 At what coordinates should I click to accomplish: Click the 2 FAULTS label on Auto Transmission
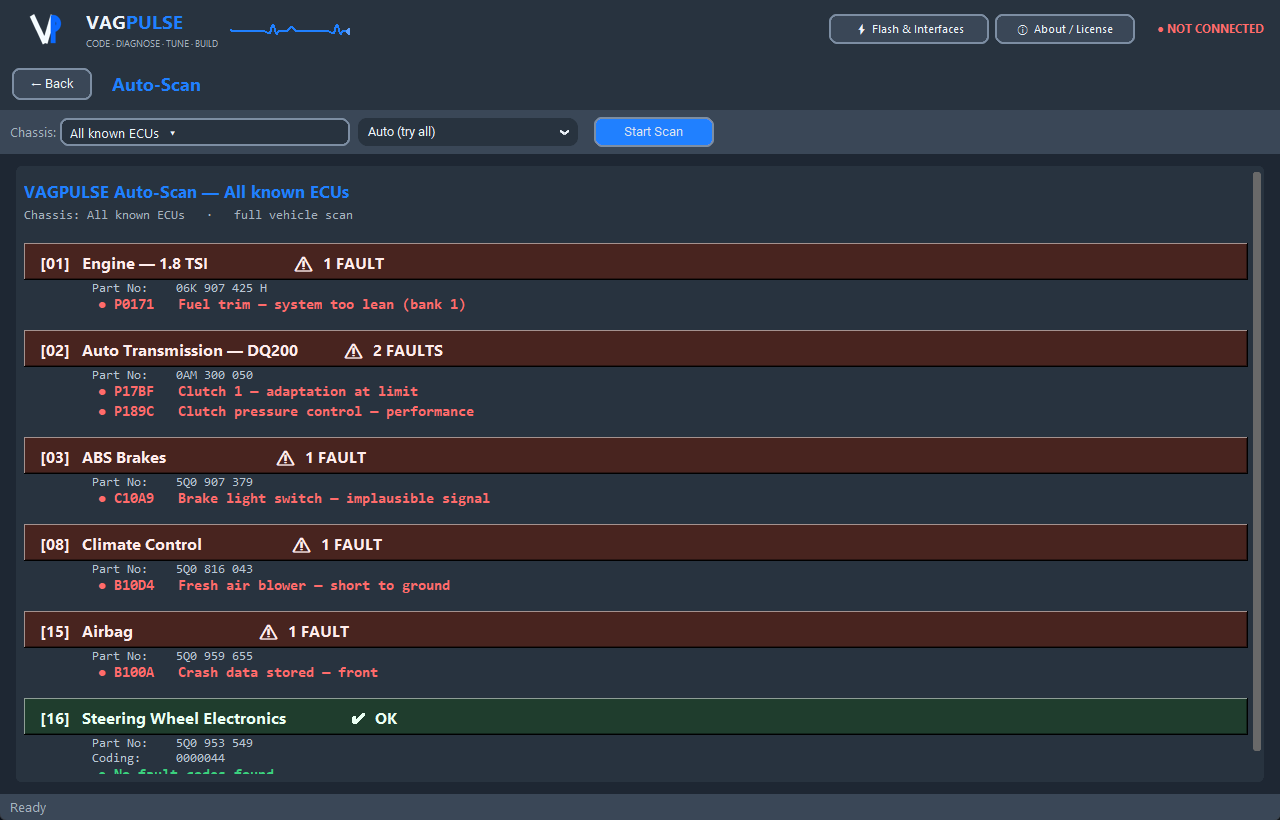(408, 351)
